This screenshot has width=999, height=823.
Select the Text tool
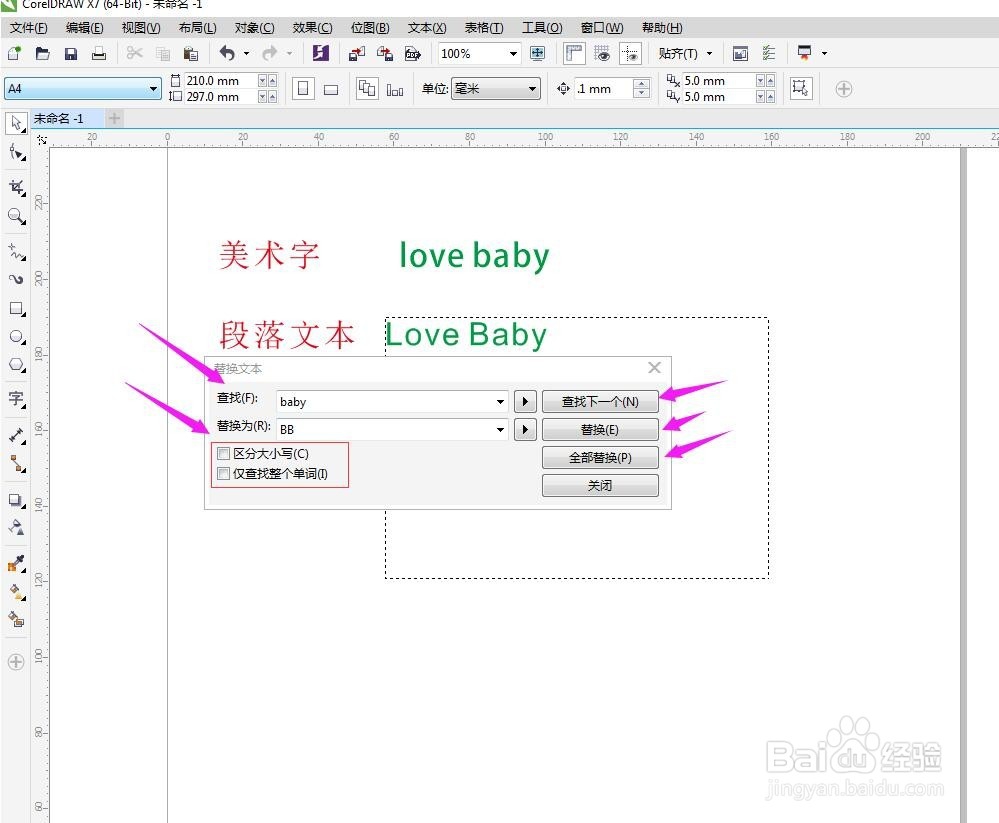coord(17,399)
